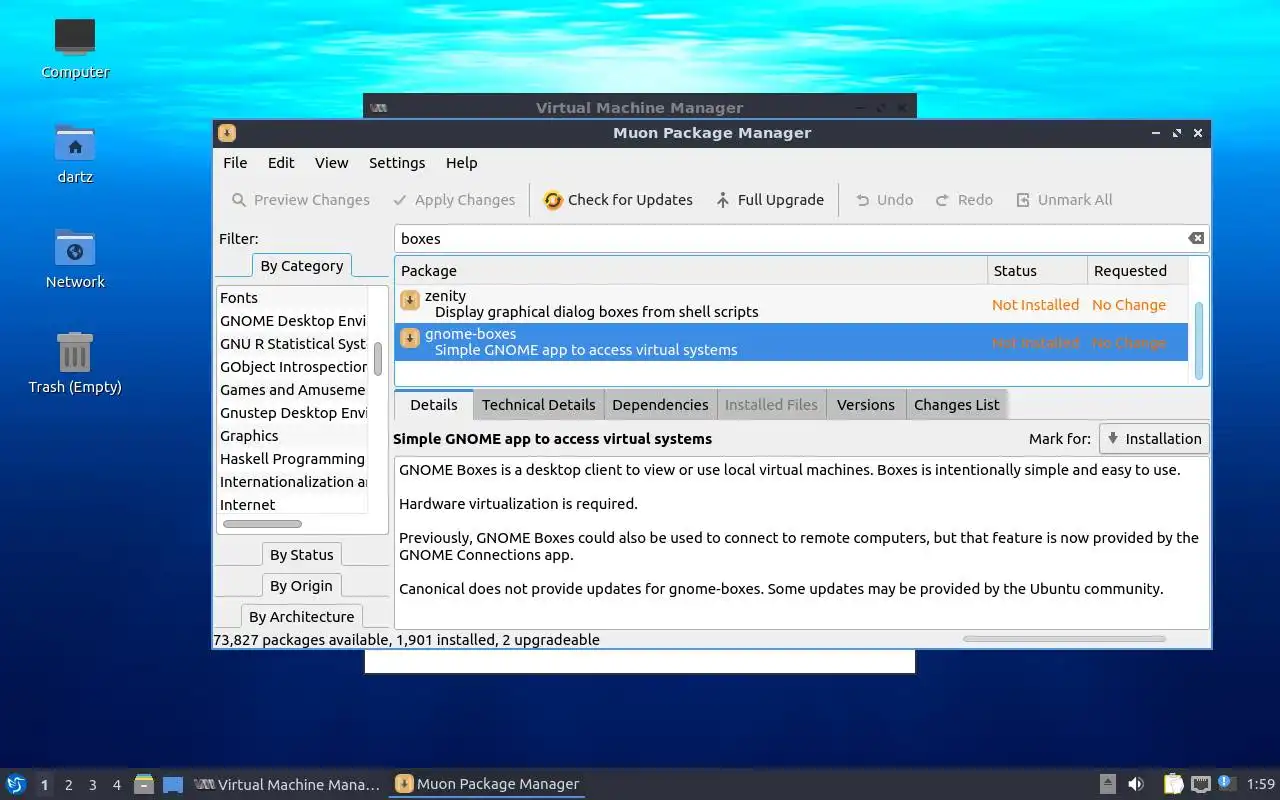Image resolution: width=1280 pixels, height=800 pixels.
Task: Switch filter to By Architecture
Action: [301, 617]
